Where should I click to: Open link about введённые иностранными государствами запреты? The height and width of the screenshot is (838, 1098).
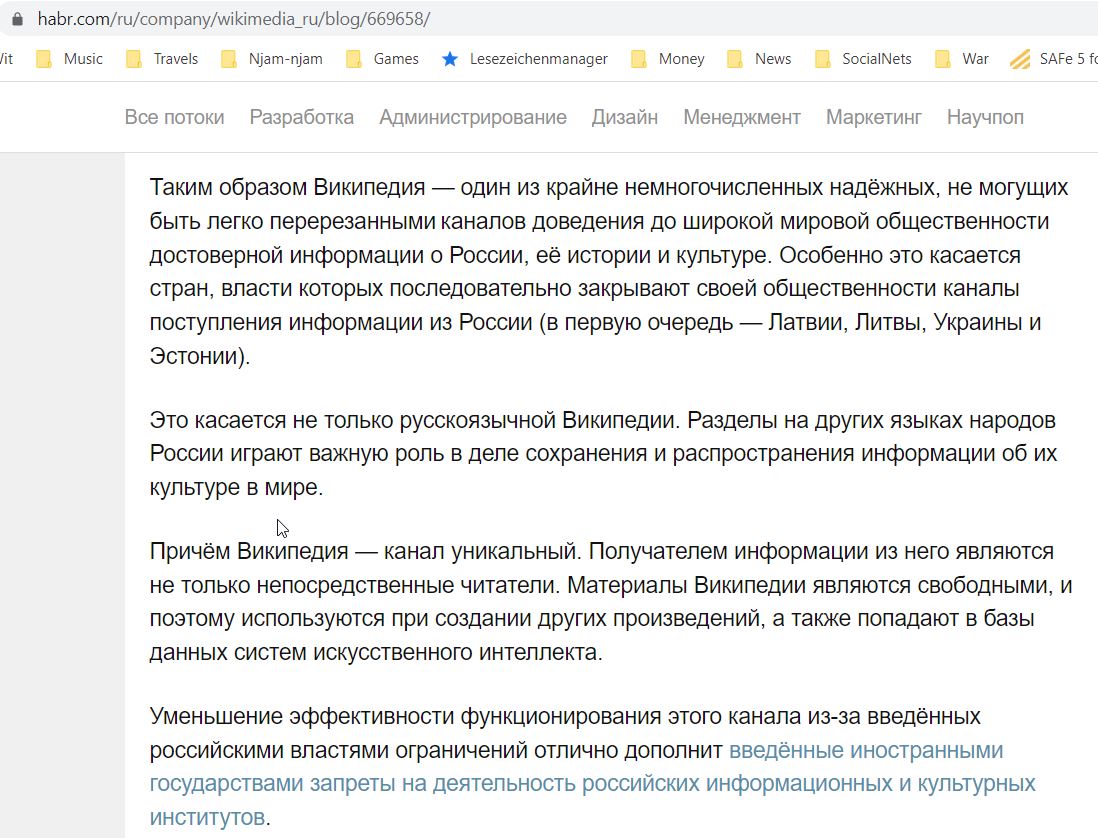(592, 783)
